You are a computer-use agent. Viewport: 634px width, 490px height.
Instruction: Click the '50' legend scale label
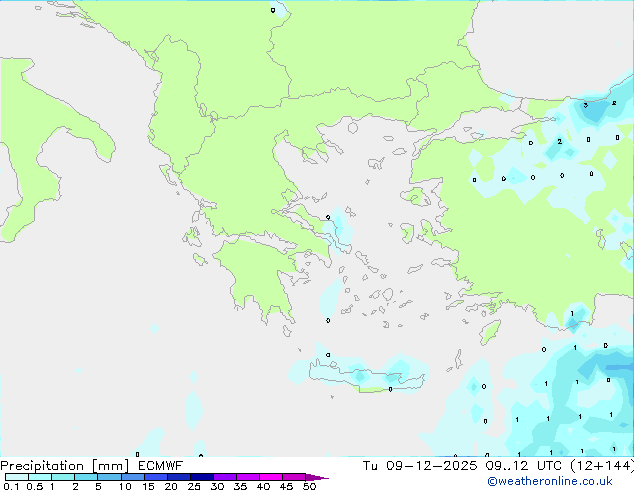click(x=310, y=486)
